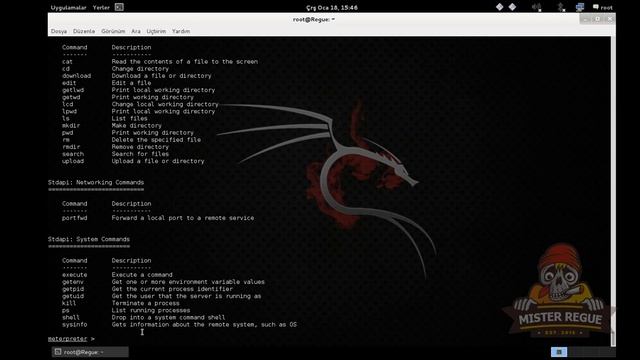Minimize the root@Regue terminal window

click(585, 19)
